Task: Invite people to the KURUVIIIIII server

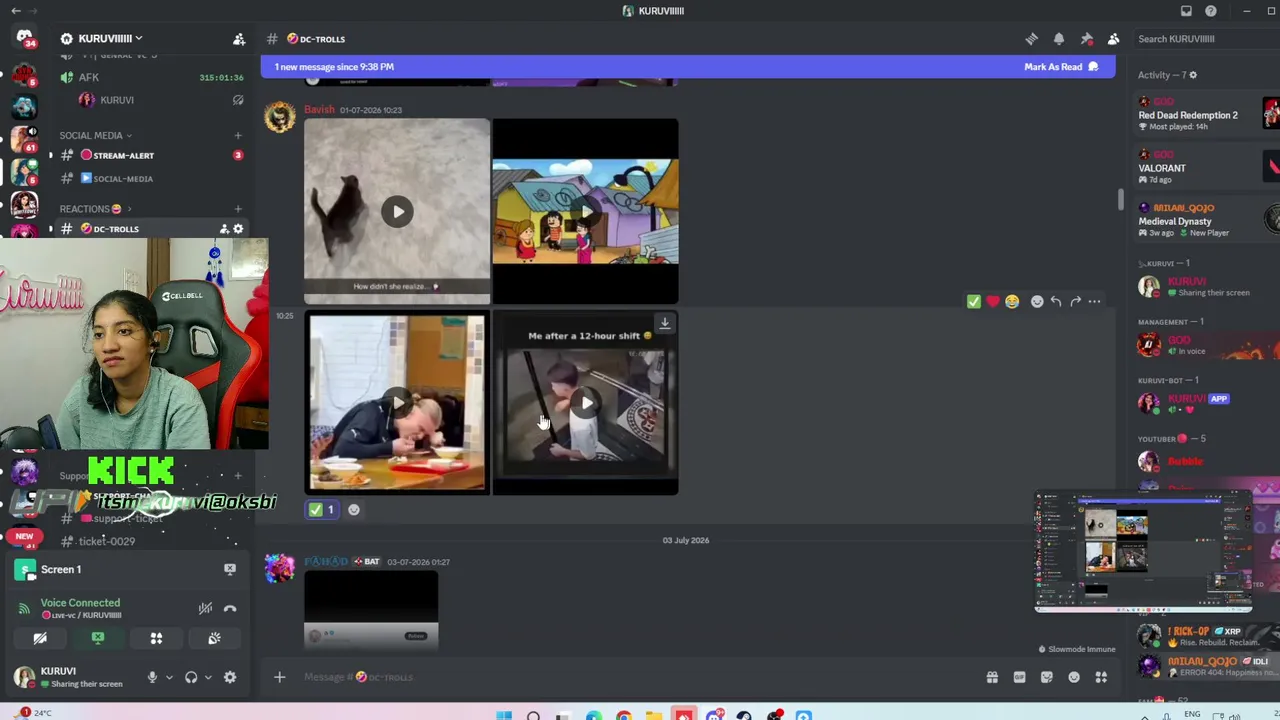Action: click(x=239, y=39)
